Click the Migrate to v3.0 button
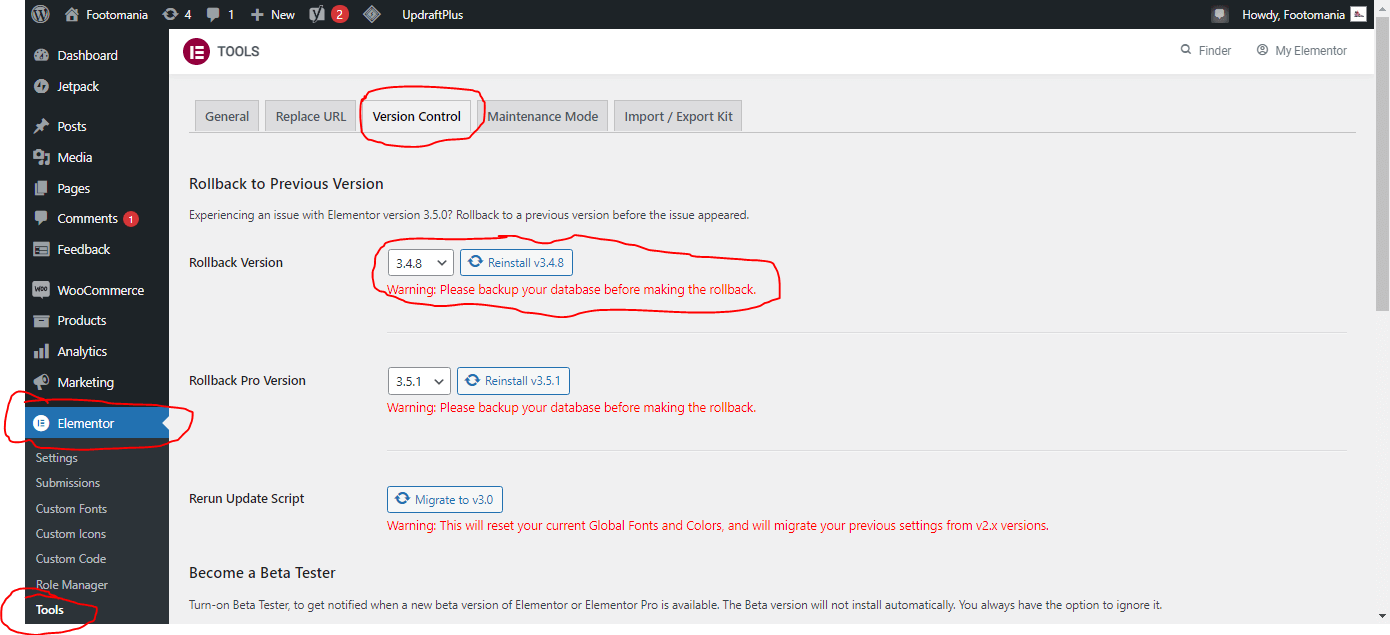The height and width of the screenshot is (635, 1390). 444,499
